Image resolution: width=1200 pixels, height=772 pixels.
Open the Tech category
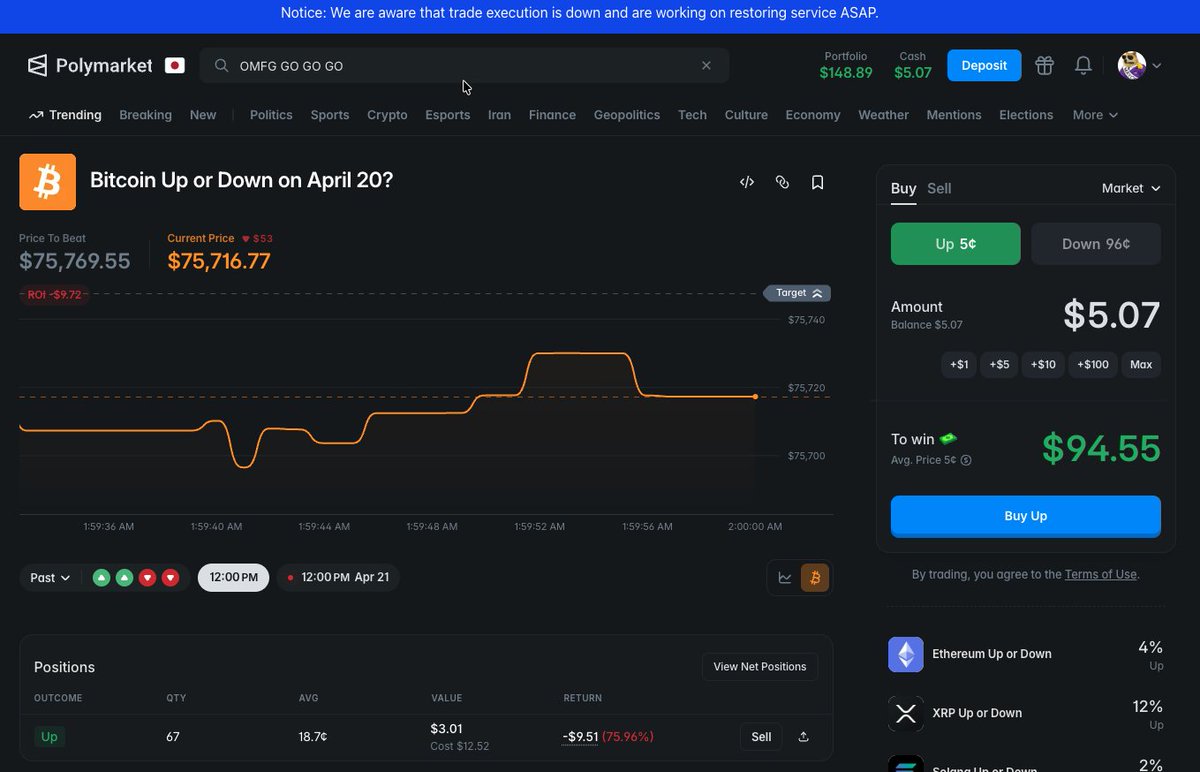pyautogui.click(x=692, y=115)
